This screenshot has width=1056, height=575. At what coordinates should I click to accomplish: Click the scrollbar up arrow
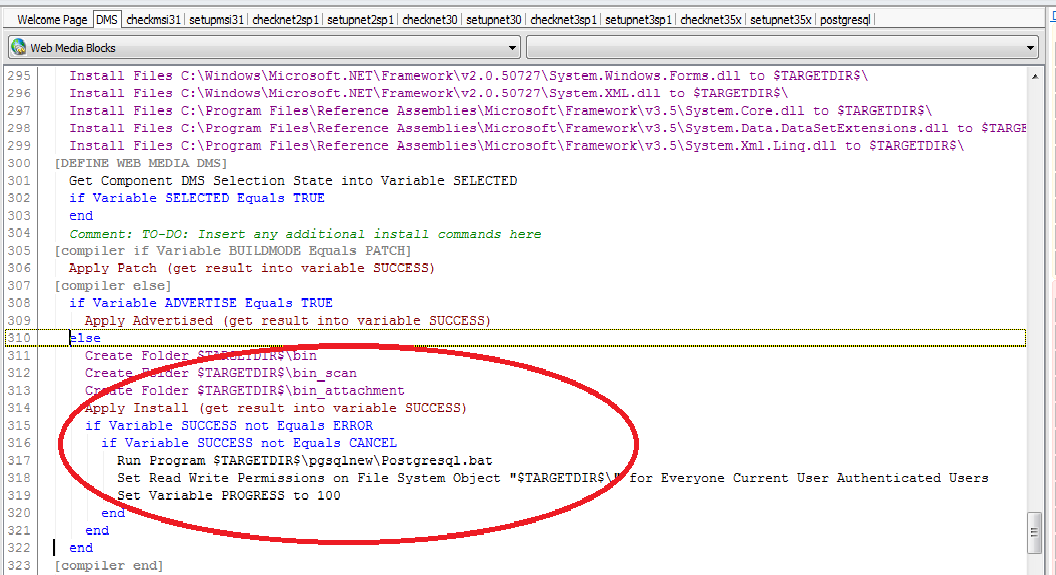point(1034,76)
